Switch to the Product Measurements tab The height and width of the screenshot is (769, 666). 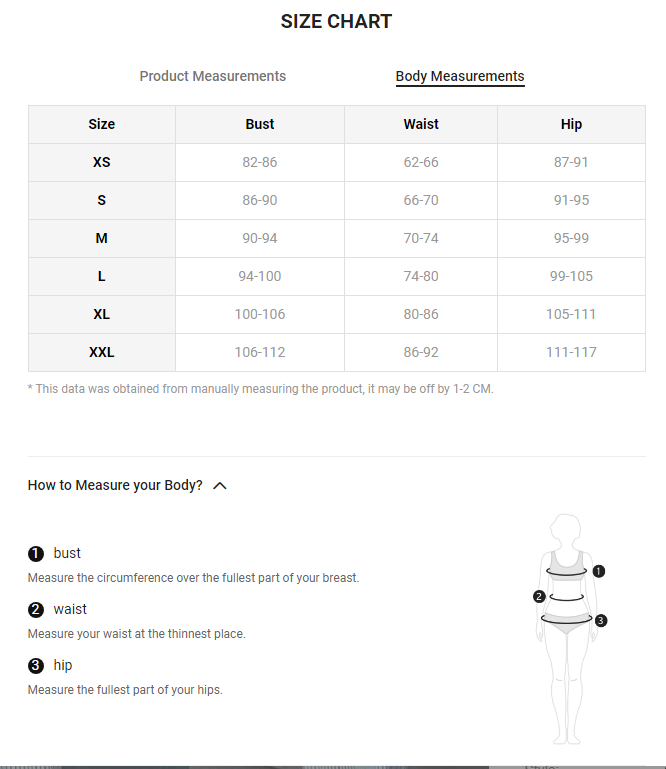(212, 76)
